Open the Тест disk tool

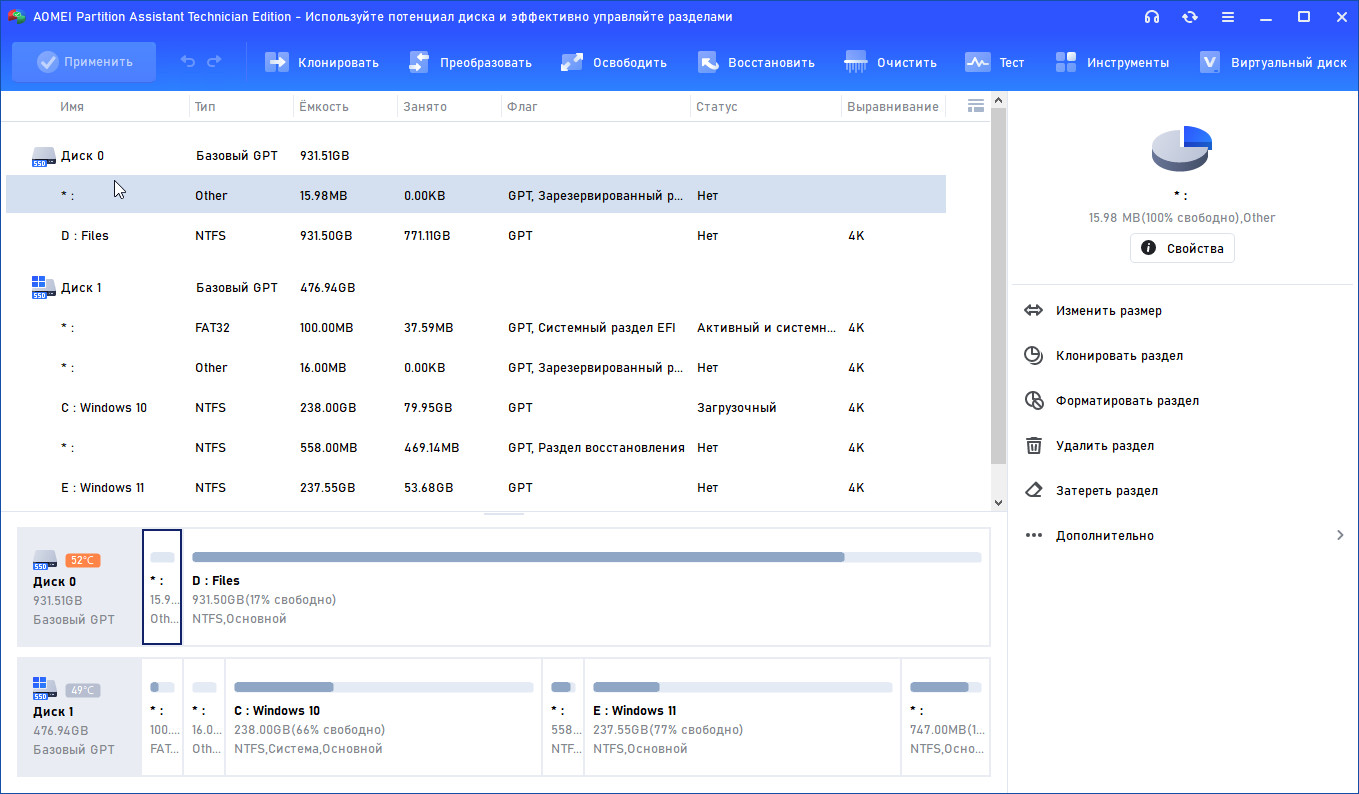tap(977, 62)
